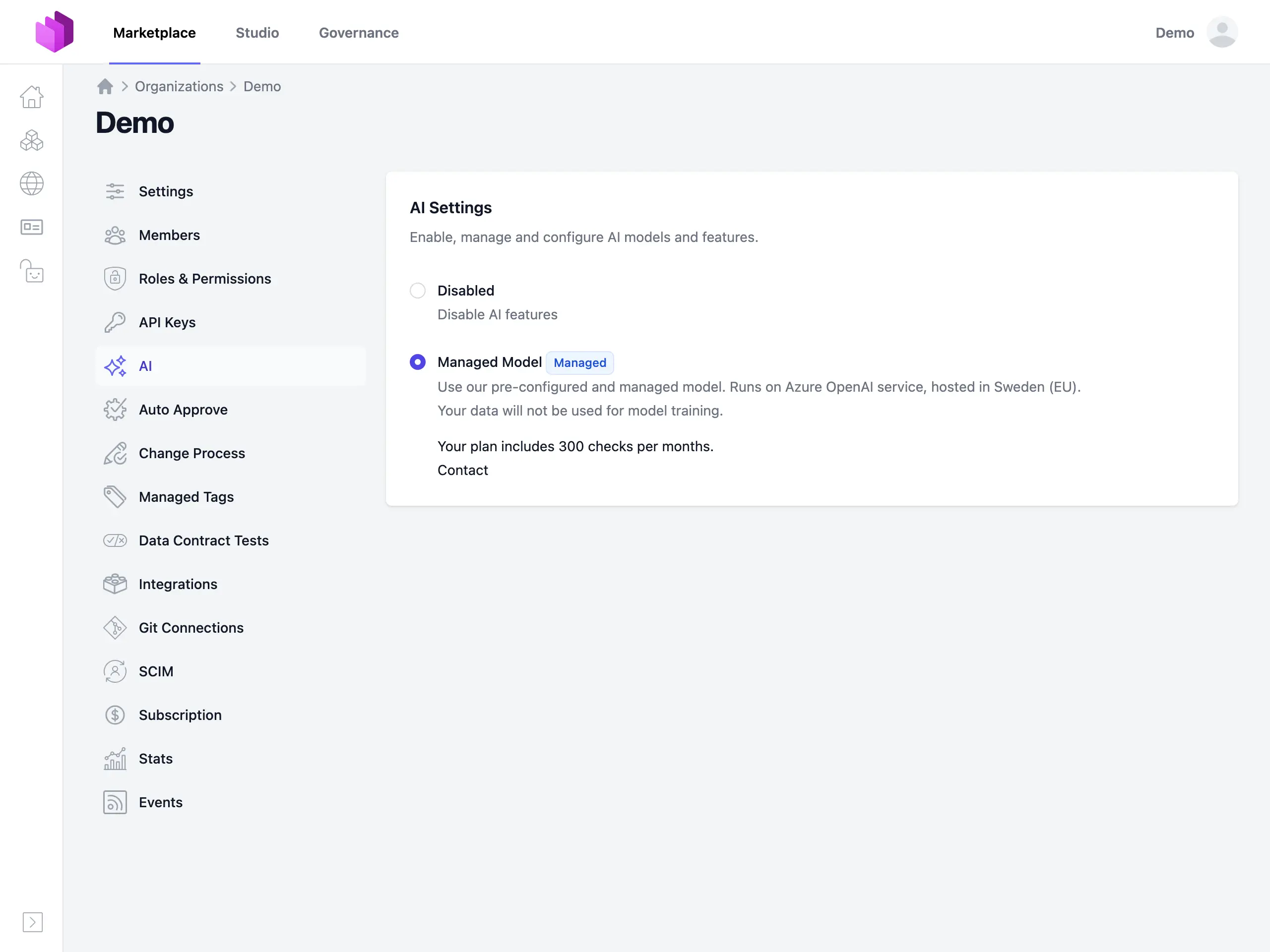Click the Managed badge label

pyautogui.click(x=579, y=362)
